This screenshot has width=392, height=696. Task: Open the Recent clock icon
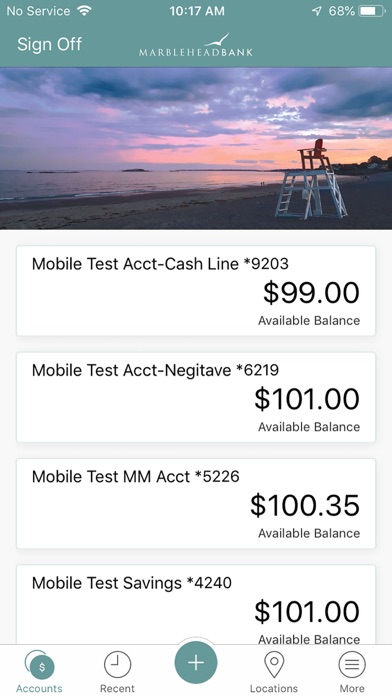(x=117, y=665)
